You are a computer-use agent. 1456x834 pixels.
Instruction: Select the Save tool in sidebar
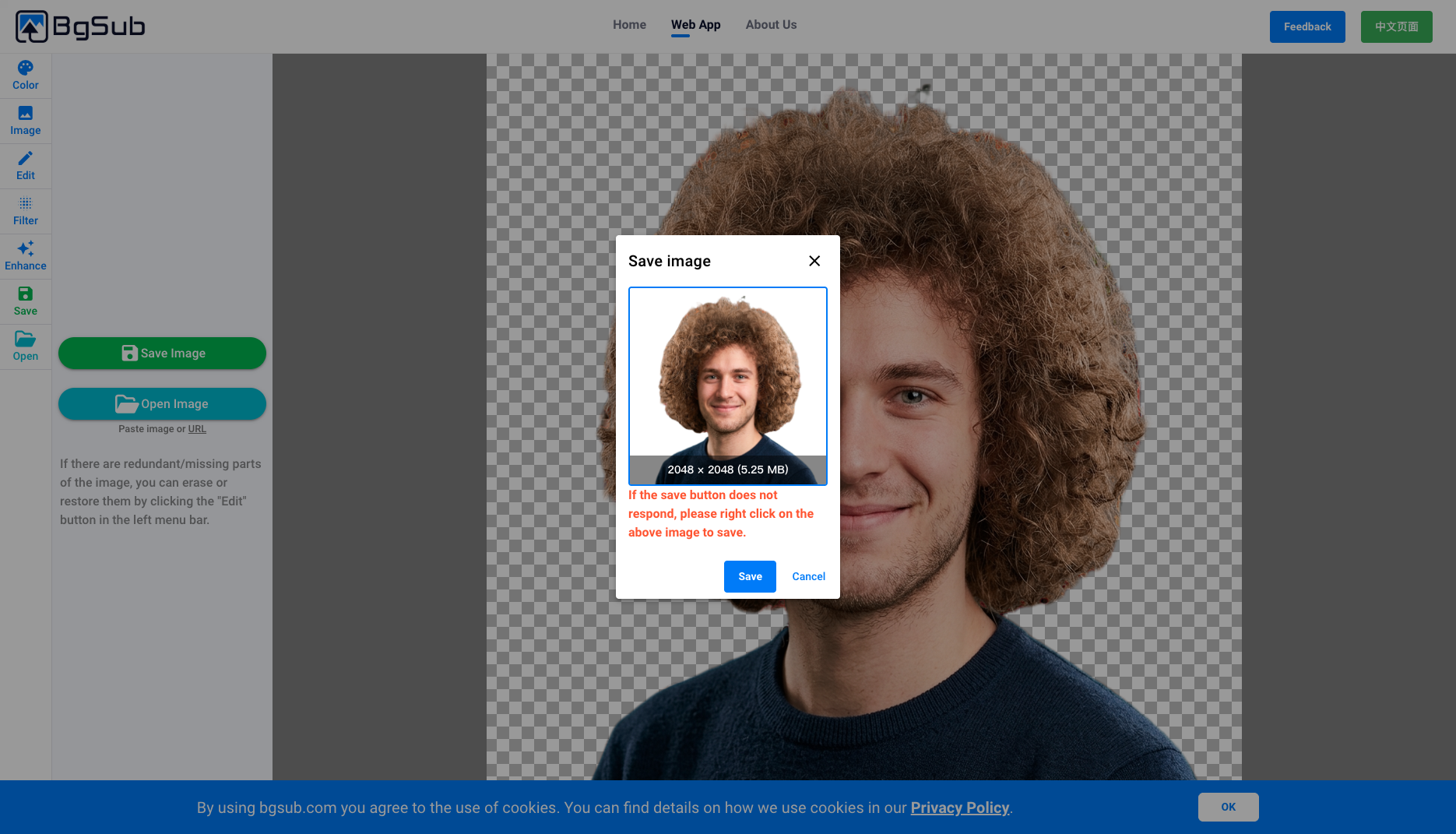pyautogui.click(x=26, y=301)
